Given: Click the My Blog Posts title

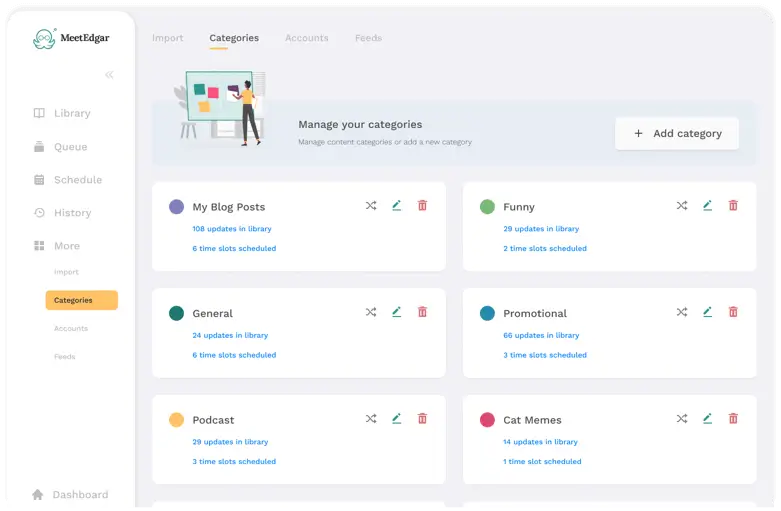Looking at the screenshot, I should [x=229, y=207].
